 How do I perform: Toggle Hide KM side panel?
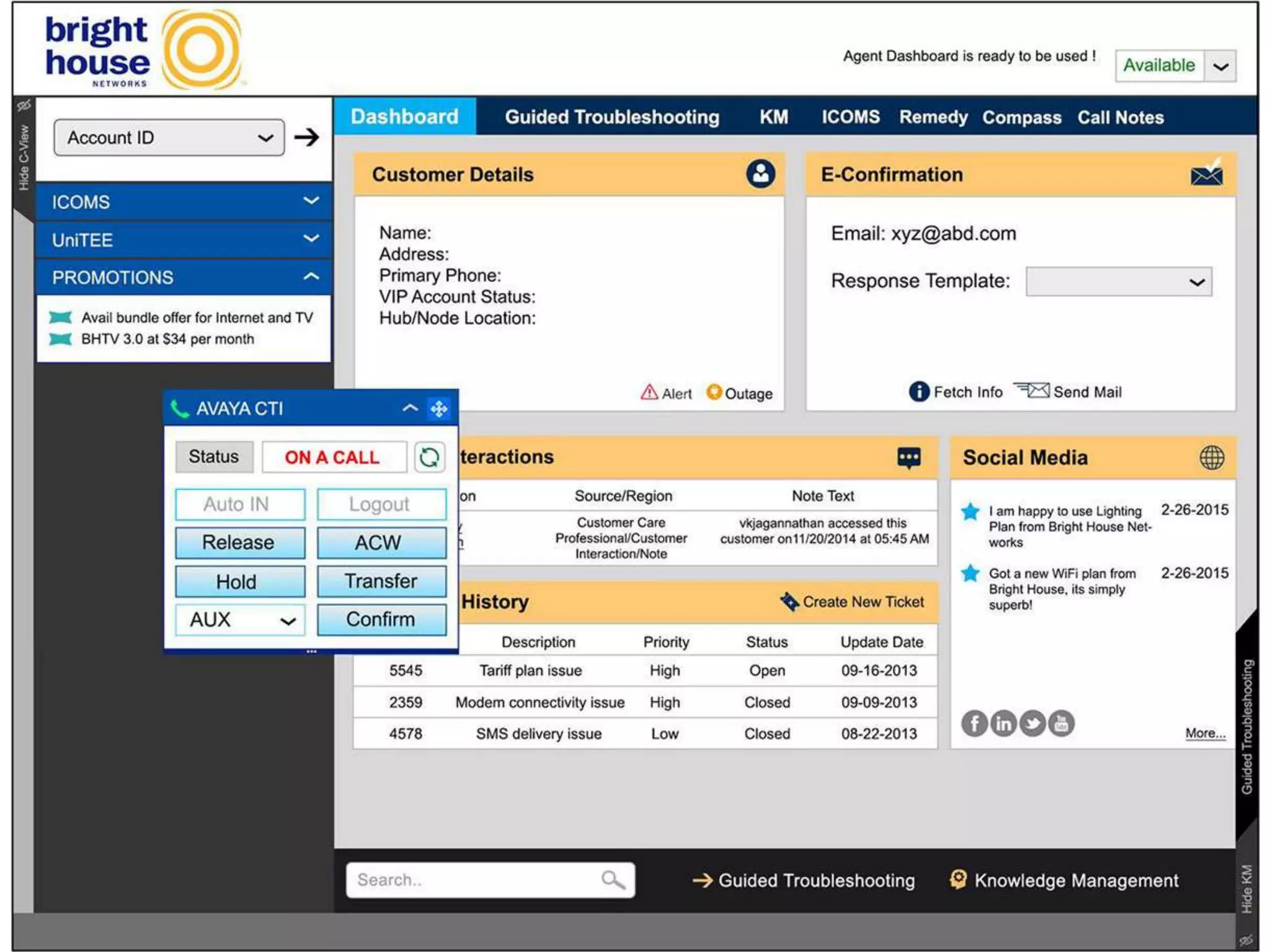click(1246, 889)
